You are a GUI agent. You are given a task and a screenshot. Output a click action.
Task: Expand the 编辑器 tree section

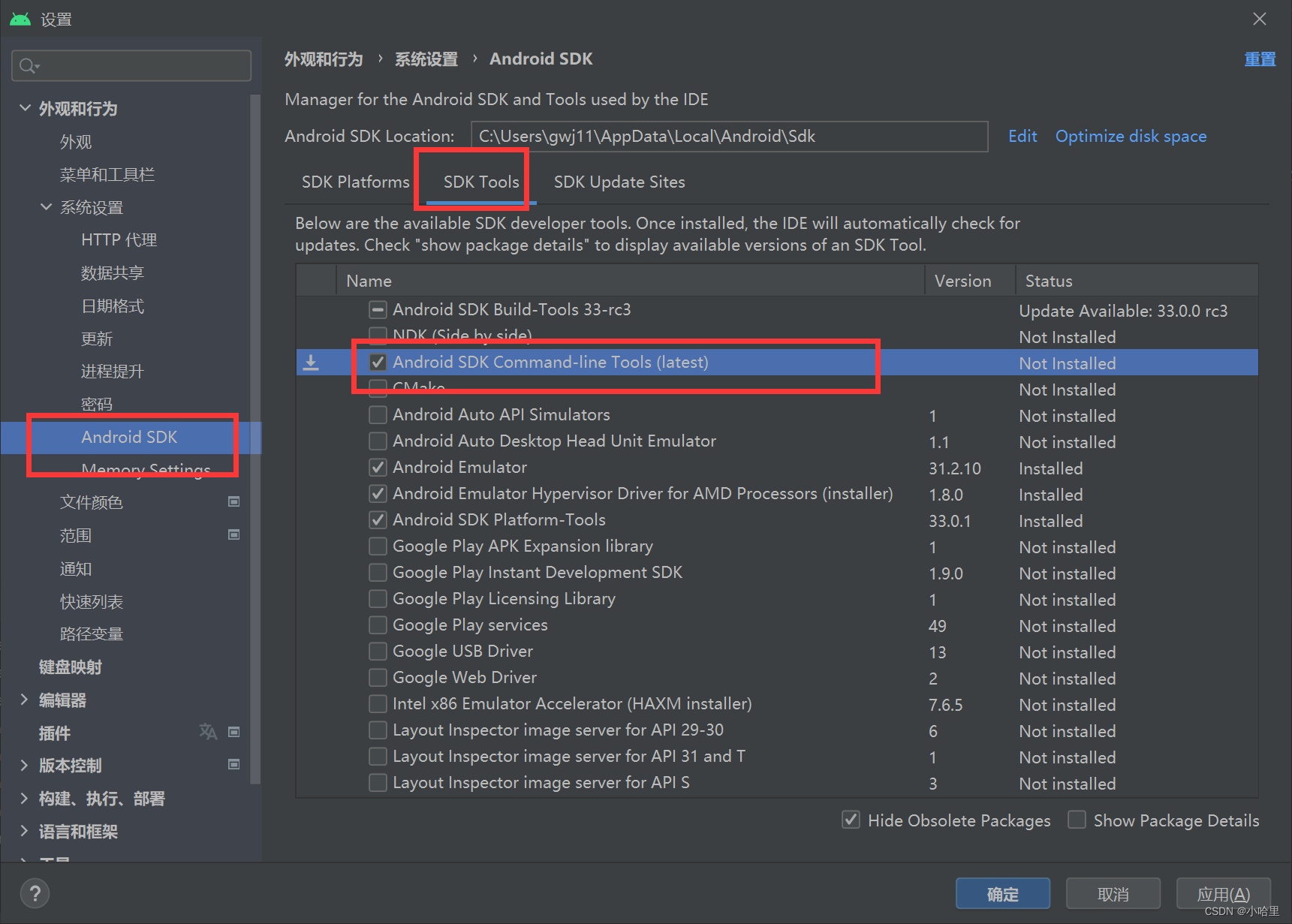point(25,700)
